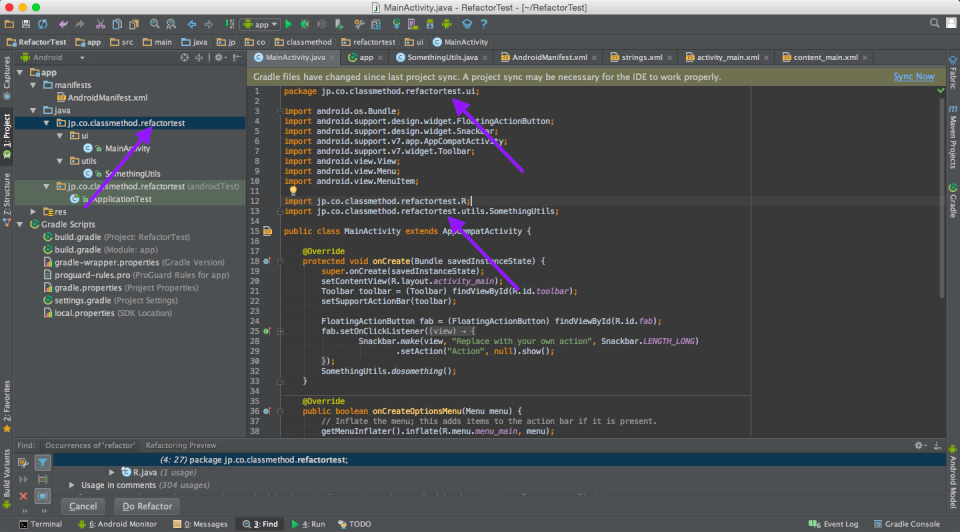This screenshot has height=532, width=960.
Task: Open the Android Device Monitor icon
Action: click(x=447, y=24)
